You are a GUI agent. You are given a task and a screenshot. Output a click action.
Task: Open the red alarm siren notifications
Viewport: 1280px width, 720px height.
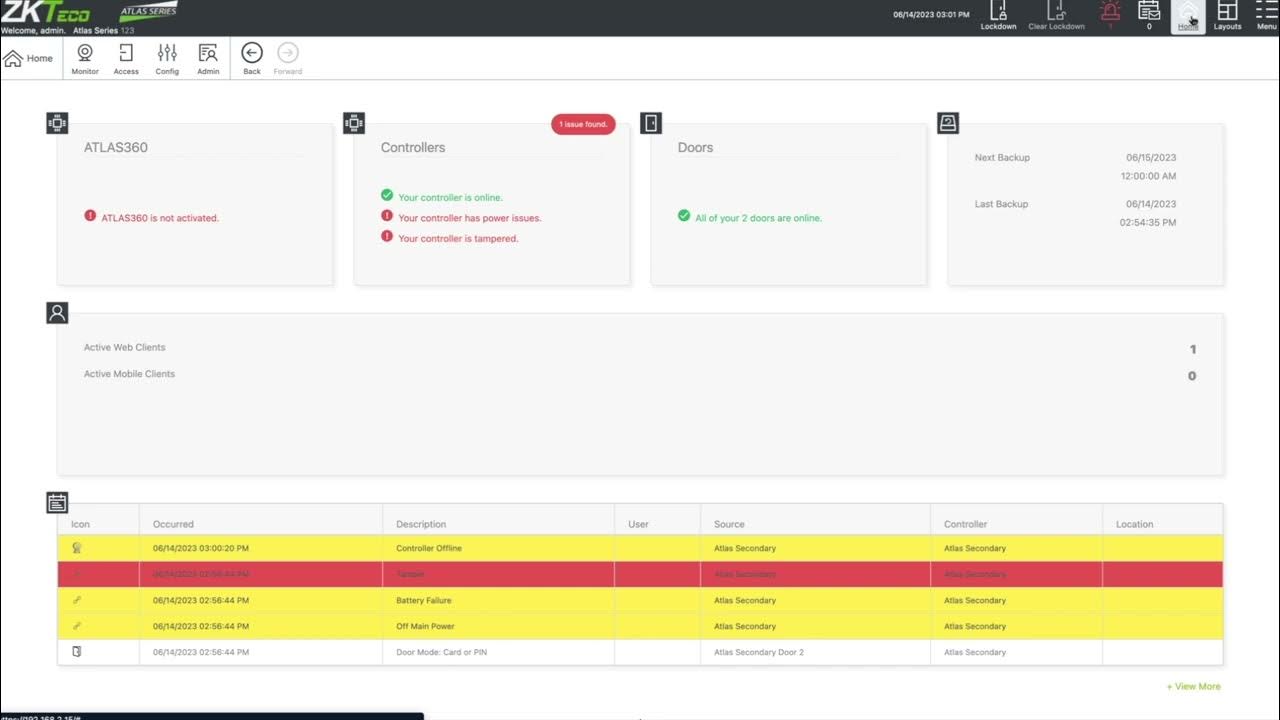[1110, 13]
